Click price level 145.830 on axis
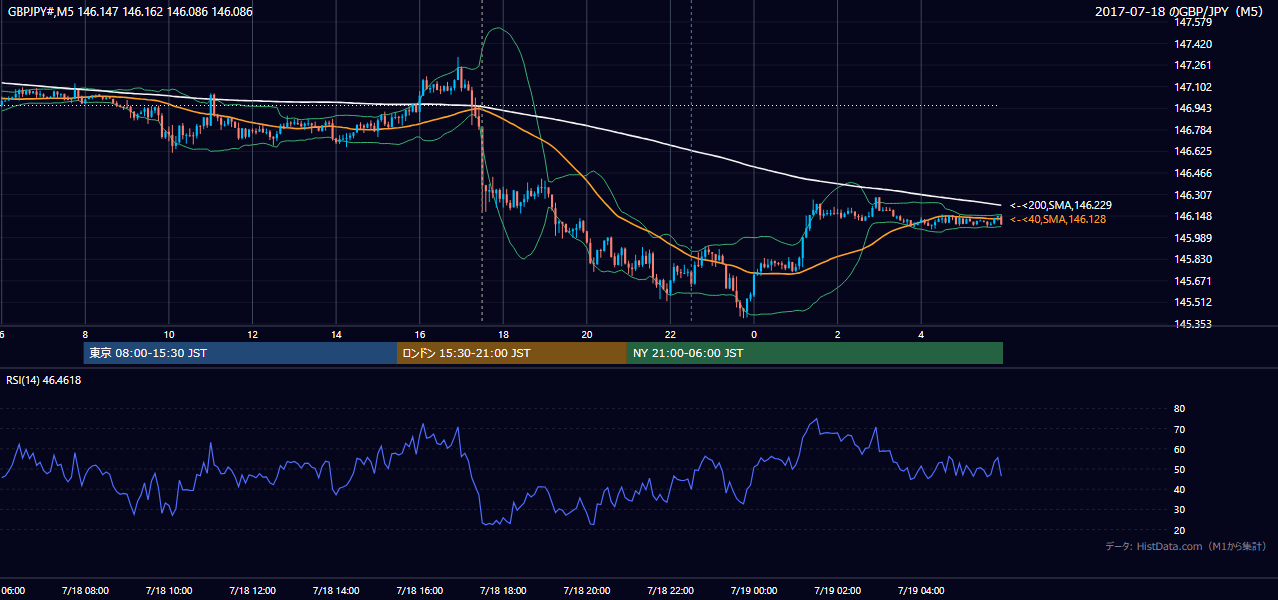Screen dimensions: 1278x600 (1195, 259)
